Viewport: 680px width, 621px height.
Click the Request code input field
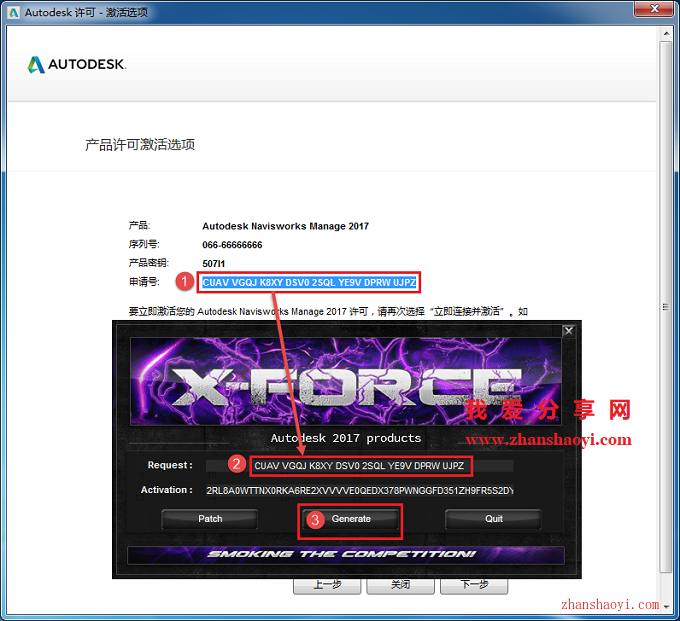(x=360, y=466)
